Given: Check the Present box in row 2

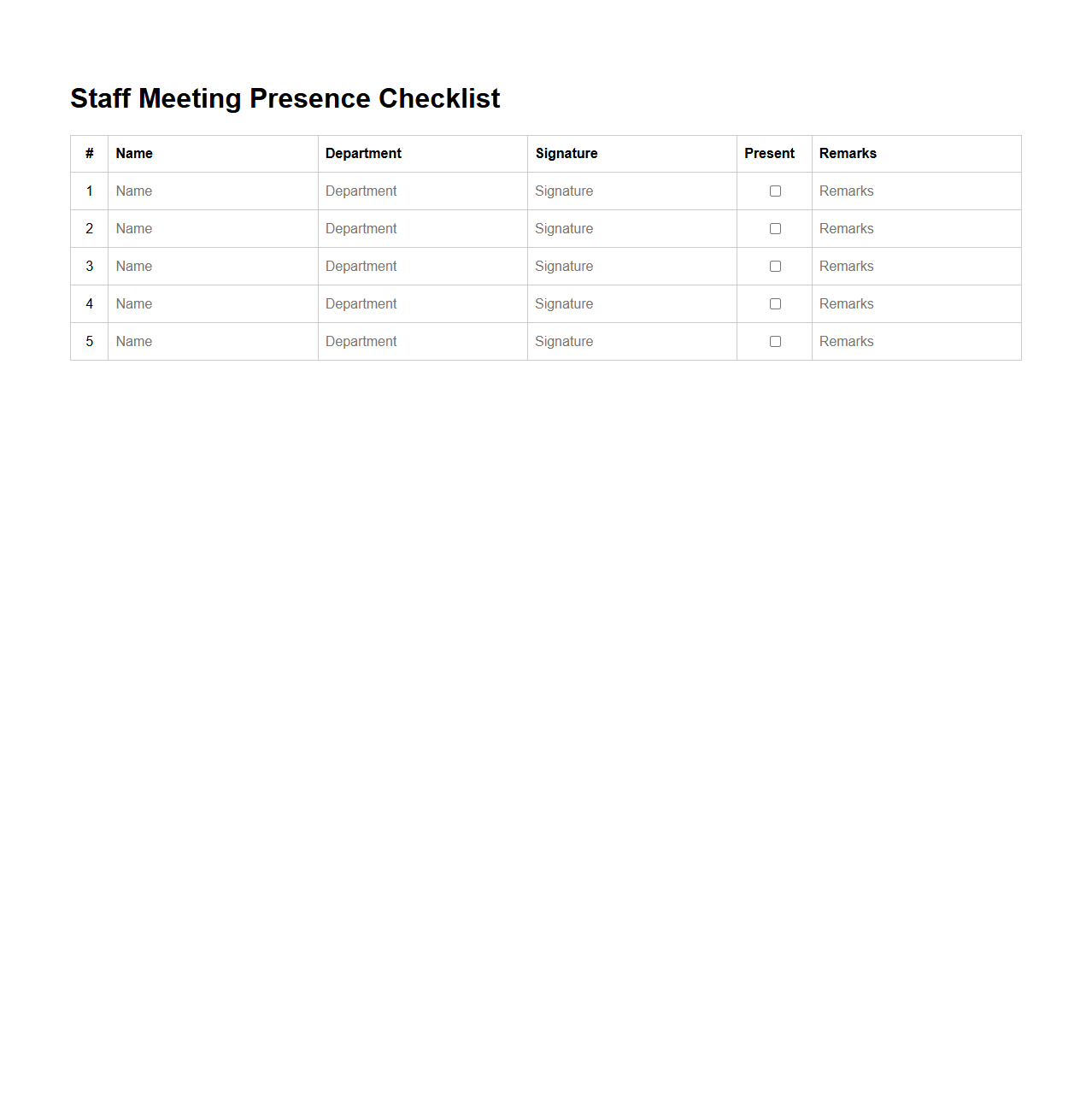Looking at the screenshot, I should click(x=774, y=228).
